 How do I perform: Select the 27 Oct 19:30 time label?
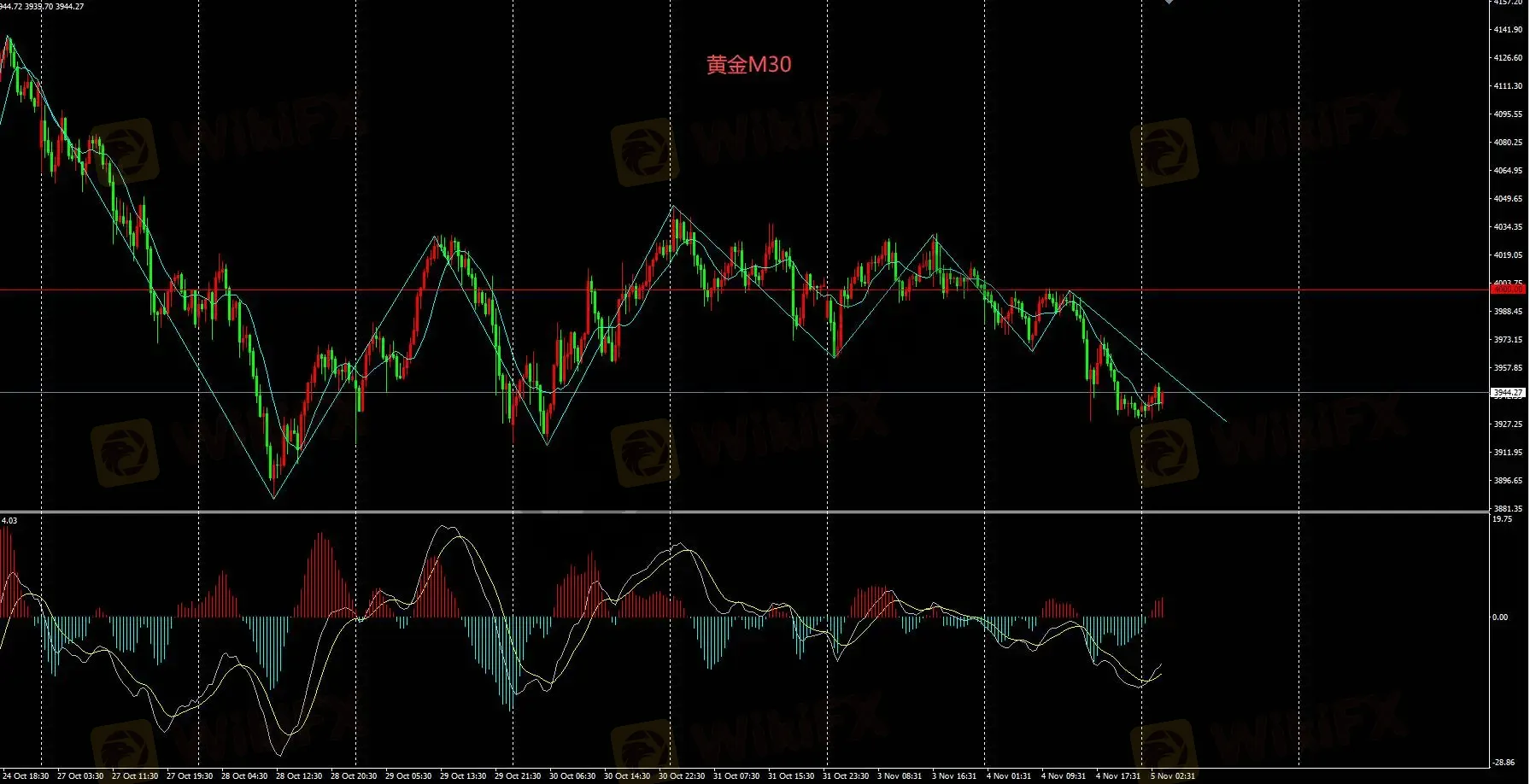pos(190,776)
